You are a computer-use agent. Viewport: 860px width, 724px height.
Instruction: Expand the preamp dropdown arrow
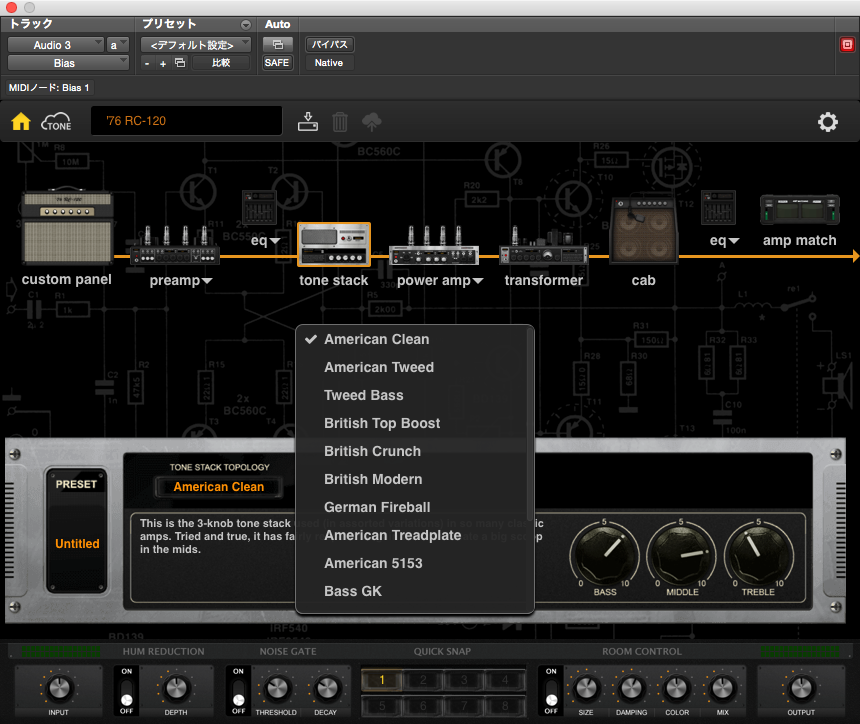(x=207, y=281)
